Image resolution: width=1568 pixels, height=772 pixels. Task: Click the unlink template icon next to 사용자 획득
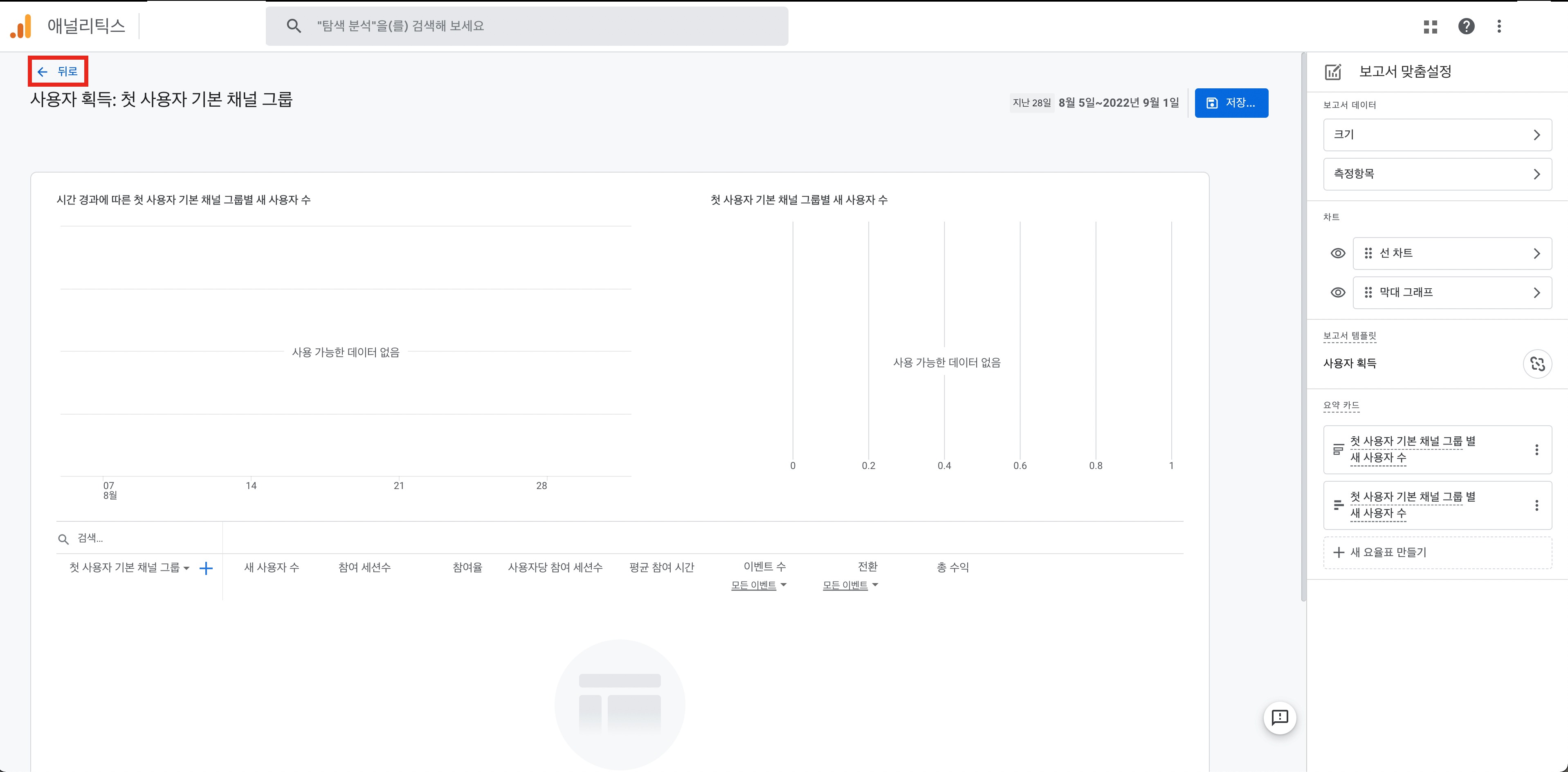tap(1537, 364)
